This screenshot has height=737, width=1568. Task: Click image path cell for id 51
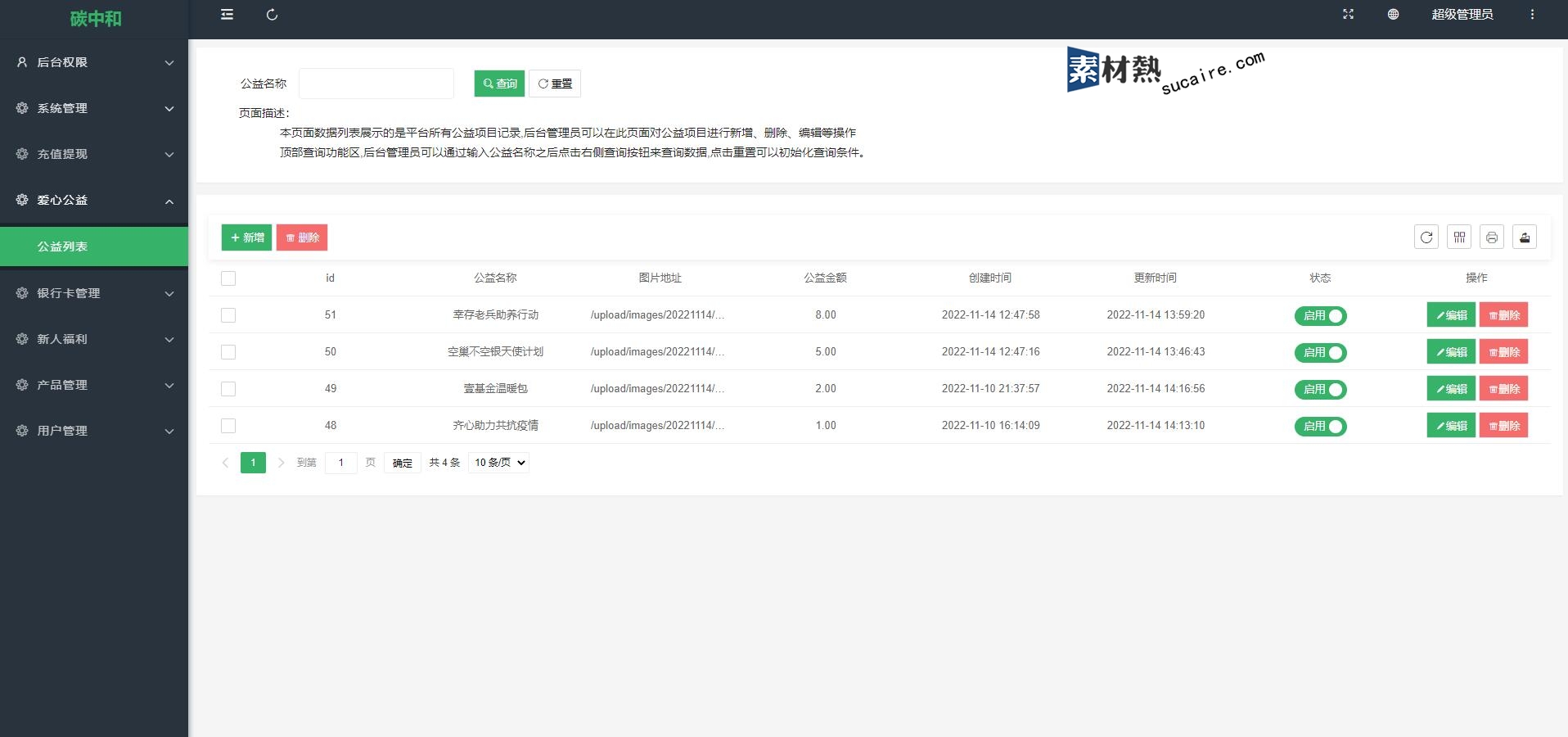point(657,315)
